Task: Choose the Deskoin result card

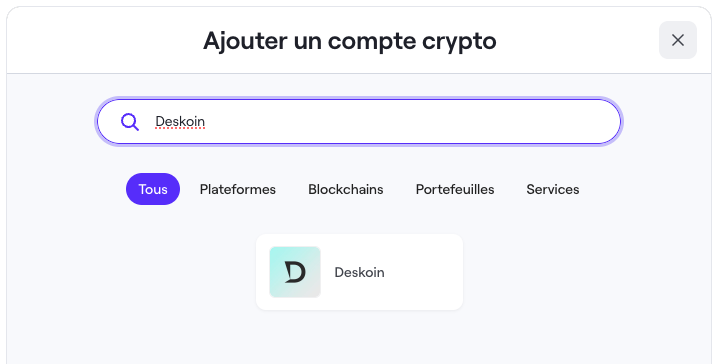Action: tap(359, 272)
